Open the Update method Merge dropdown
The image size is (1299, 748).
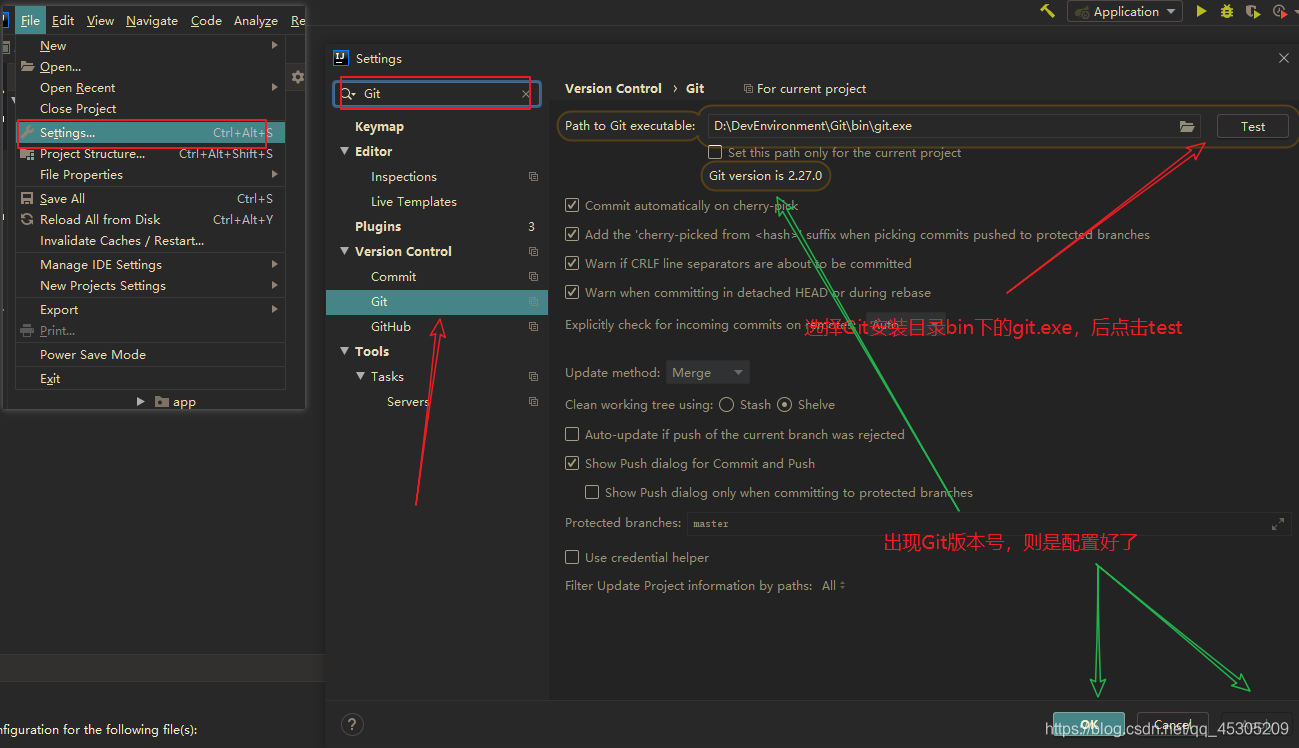pos(708,372)
